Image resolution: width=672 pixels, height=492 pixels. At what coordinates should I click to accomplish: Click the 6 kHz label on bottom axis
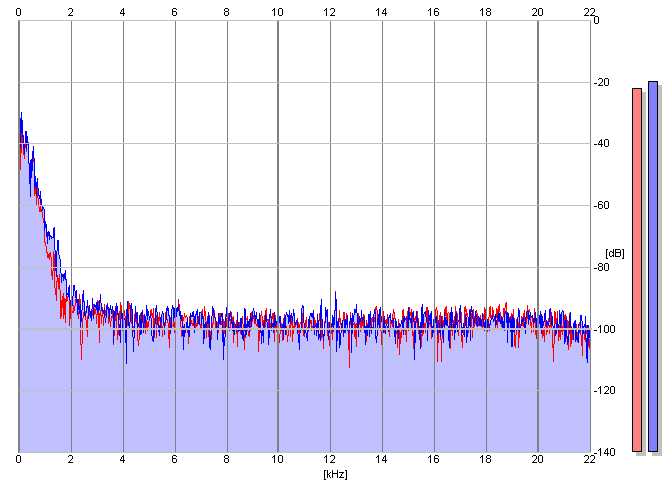point(174,459)
